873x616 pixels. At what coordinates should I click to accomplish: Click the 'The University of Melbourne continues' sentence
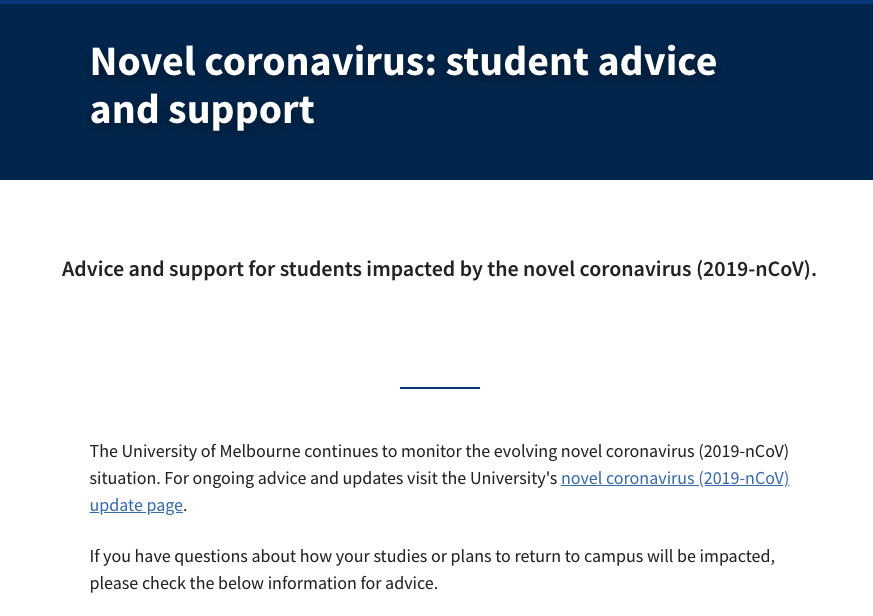coord(439,451)
